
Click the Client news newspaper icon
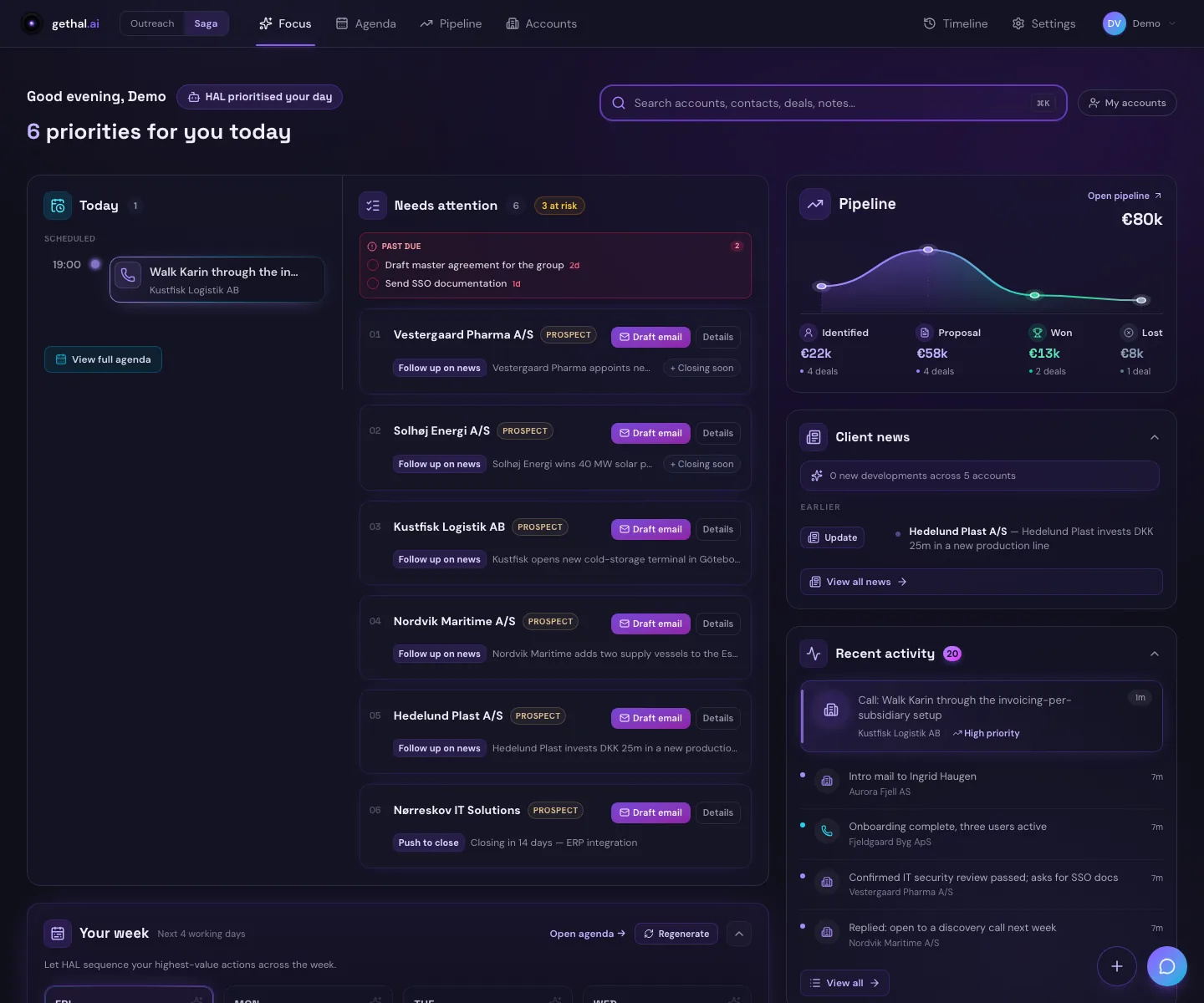[x=814, y=437]
